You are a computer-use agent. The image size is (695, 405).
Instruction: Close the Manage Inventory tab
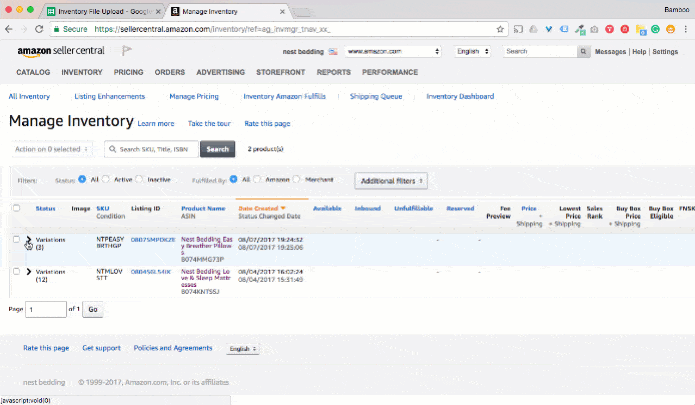(x=282, y=12)
